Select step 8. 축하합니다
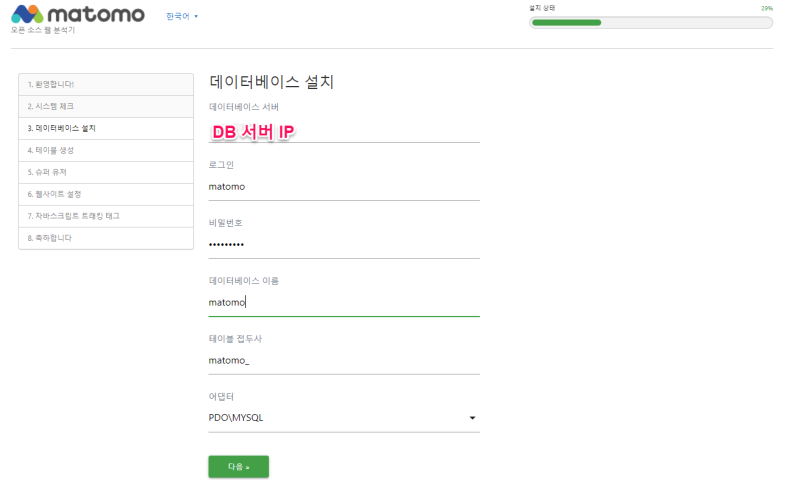This screenshot has height=480, width=800. [x=106, y=238]
